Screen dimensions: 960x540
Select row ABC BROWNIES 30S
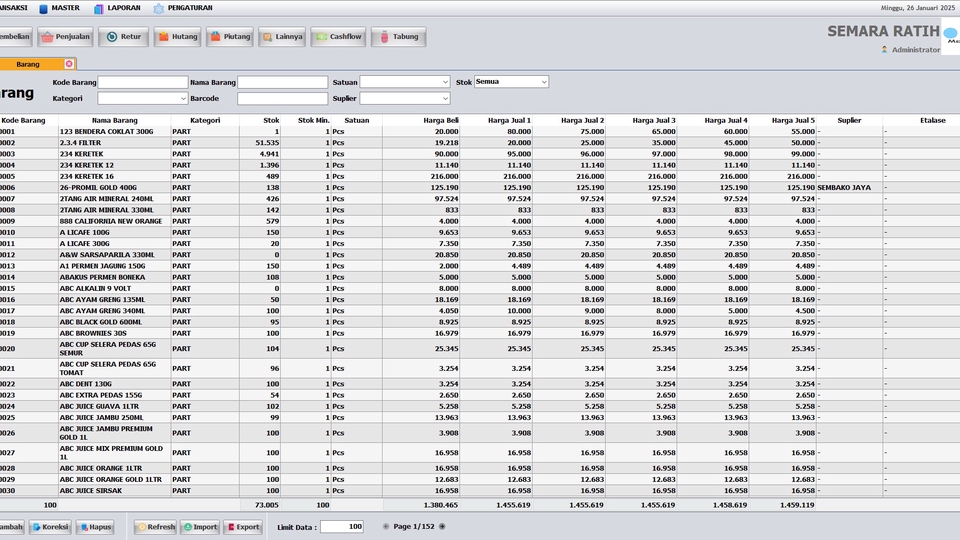[480, 334]
